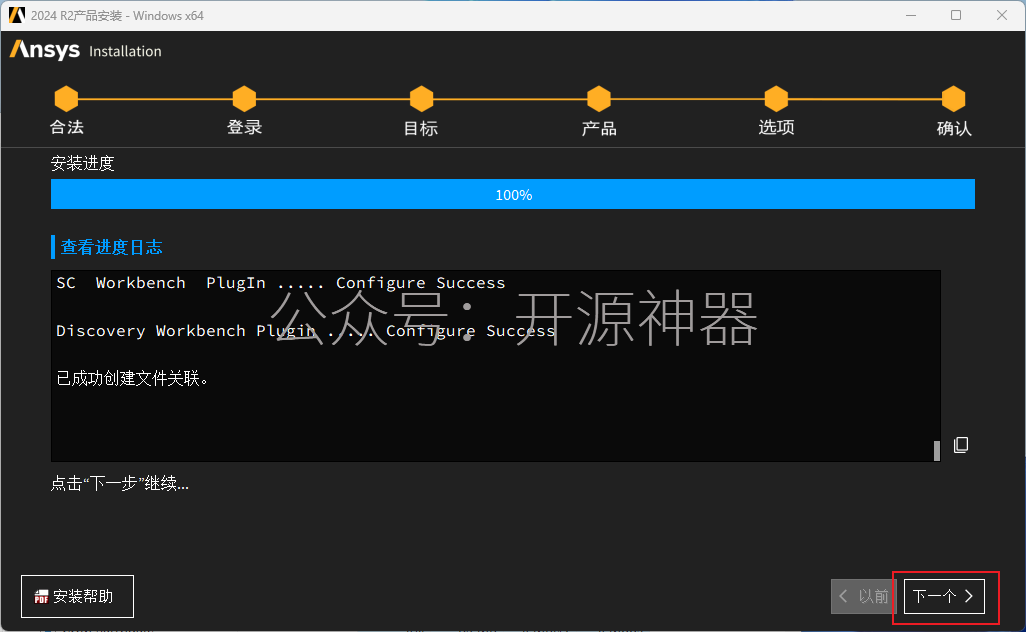Click the log panel scrollbar thumb
The width and height of the screenshot is (1026, 632).
point(937,450)
